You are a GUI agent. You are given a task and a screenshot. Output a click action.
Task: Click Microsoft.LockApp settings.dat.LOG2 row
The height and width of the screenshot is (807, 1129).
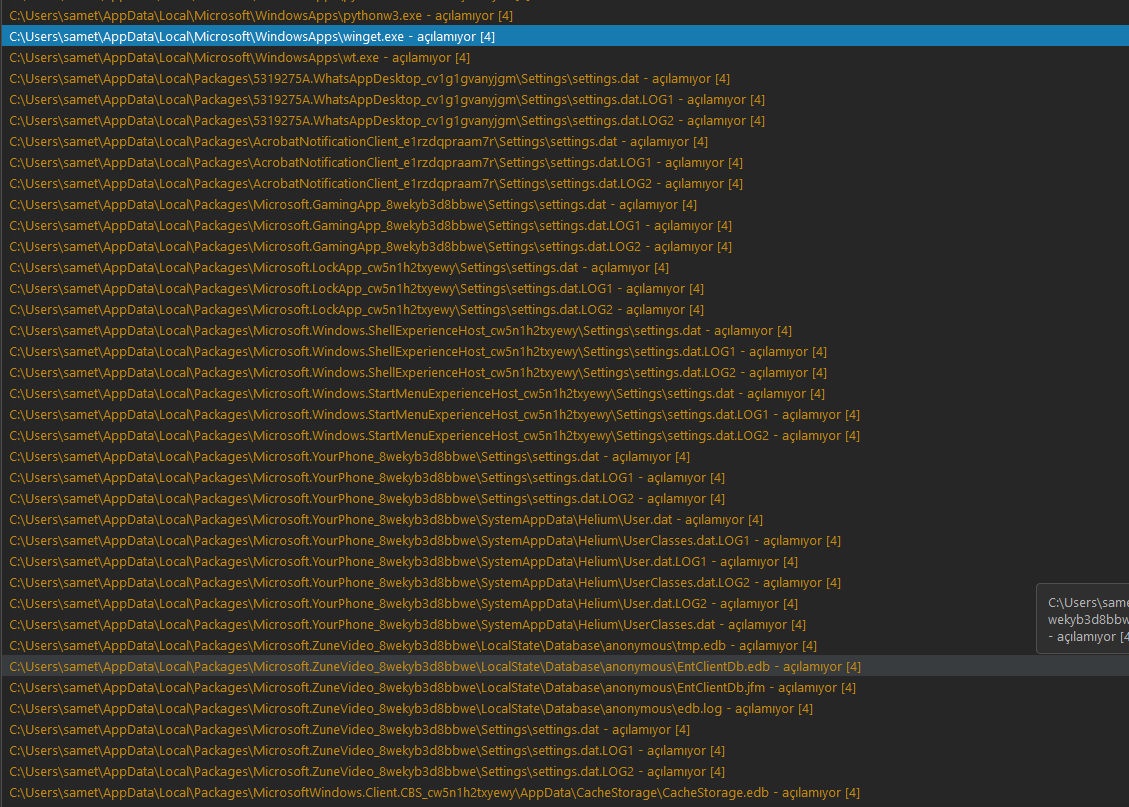click(564, 310)
